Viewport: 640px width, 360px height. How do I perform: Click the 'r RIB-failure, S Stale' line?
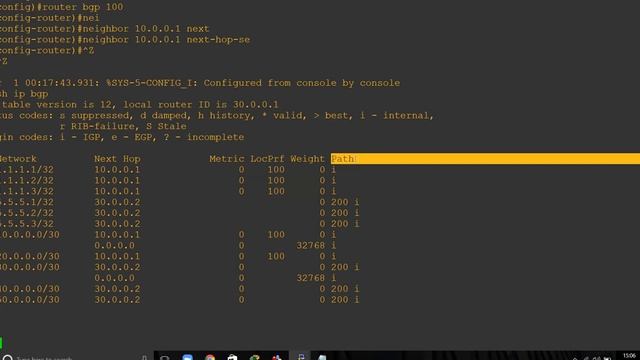[x=123, y=126]
